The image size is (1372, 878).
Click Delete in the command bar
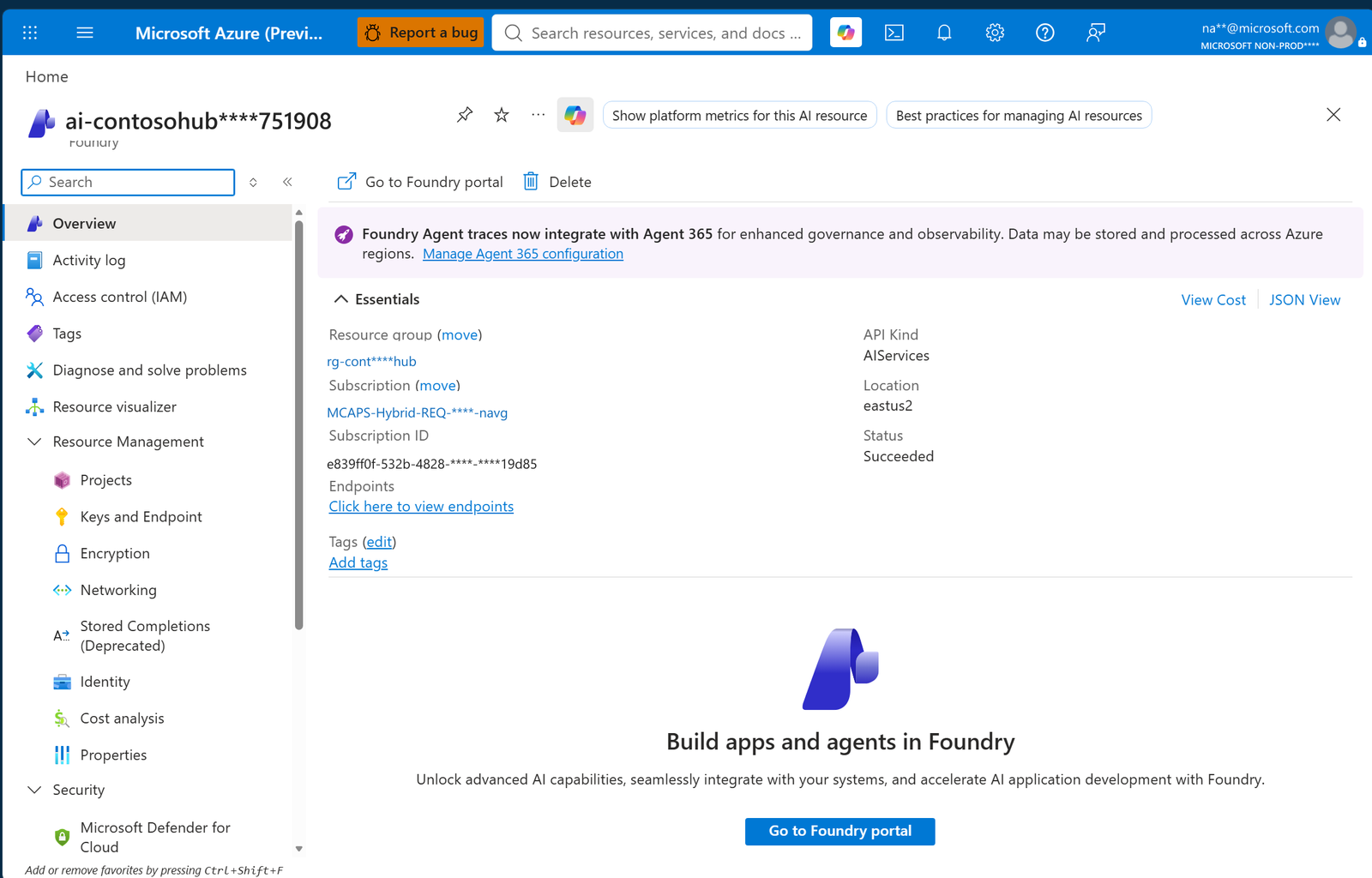[x=557, y=182]
